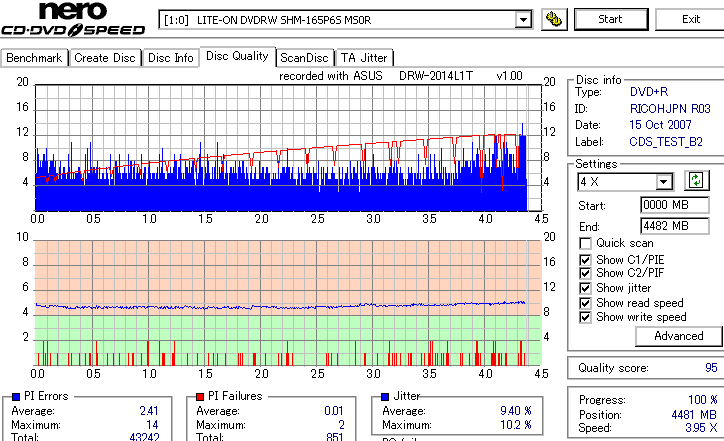Switch to the Benchmark tab
The width and height of the screenshot is (724, 441).
tap(34, 58)
